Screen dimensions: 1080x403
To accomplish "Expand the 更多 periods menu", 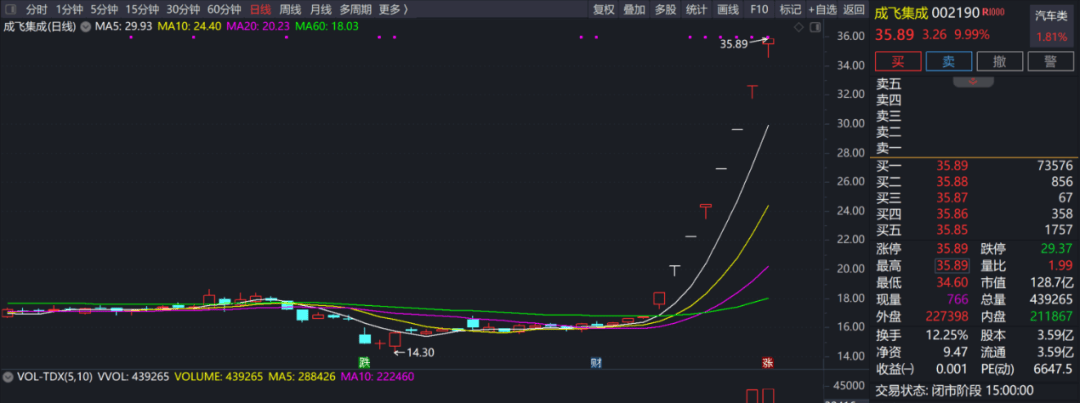I will click(x=393, y=9).
